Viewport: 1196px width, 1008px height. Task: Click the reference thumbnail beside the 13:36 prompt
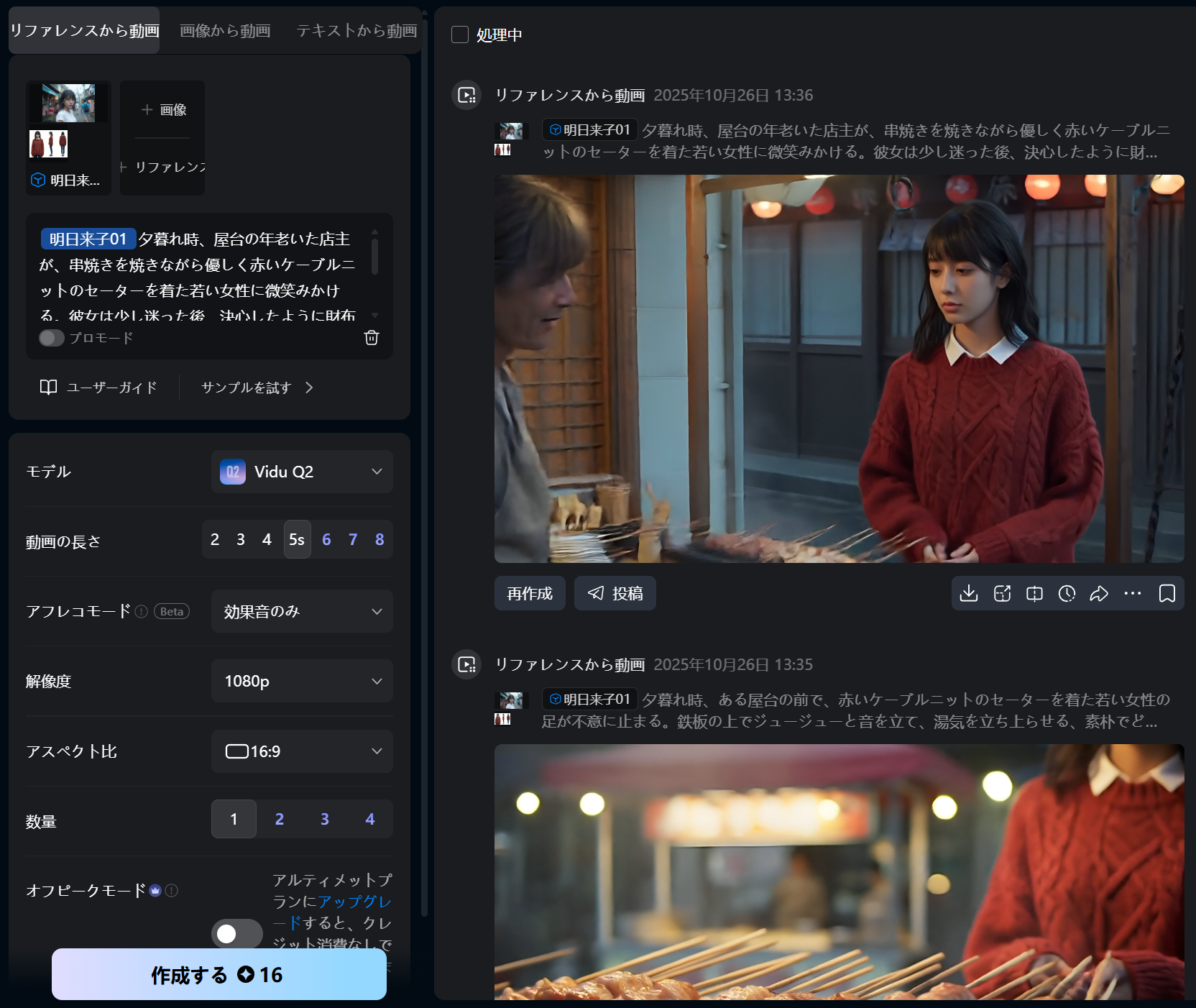click(511, 139)
